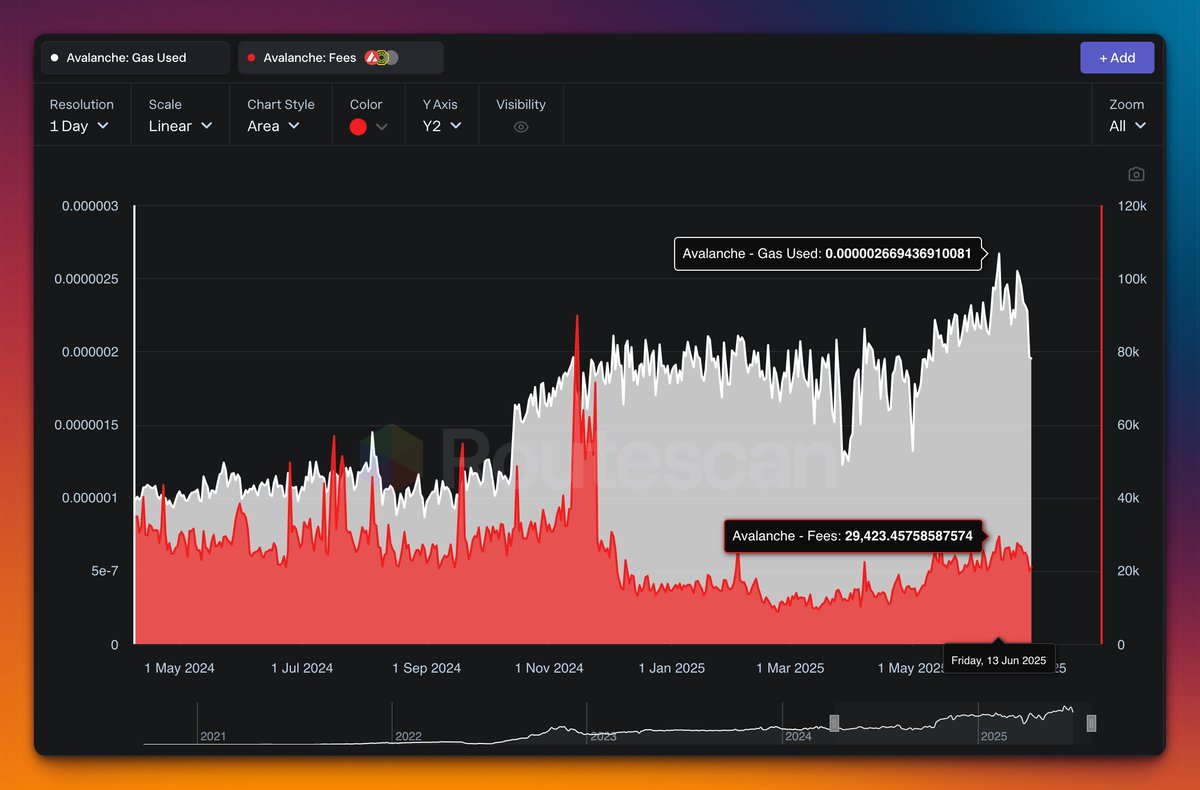Click the left handle of the range navigator
Screen dimensions: 1200x790
(x=834, y=723)
